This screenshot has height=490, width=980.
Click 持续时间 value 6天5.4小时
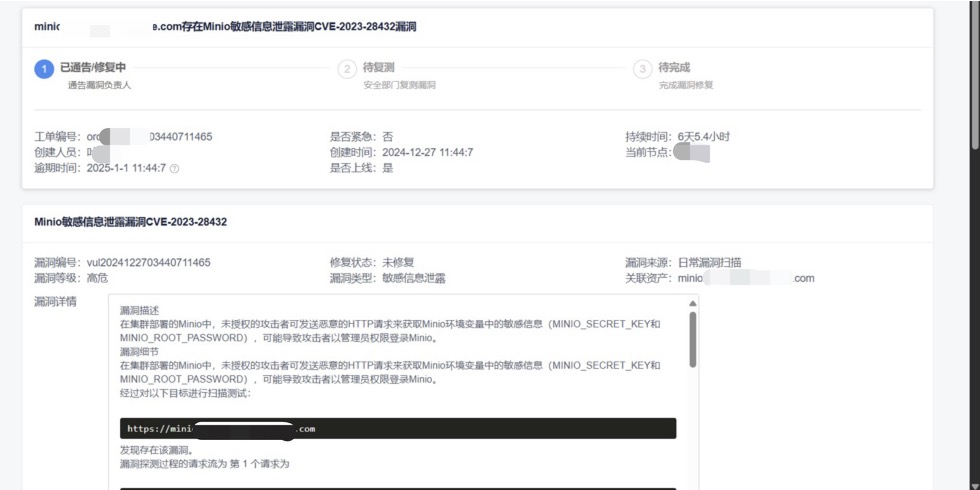click(x=703, y=136)
